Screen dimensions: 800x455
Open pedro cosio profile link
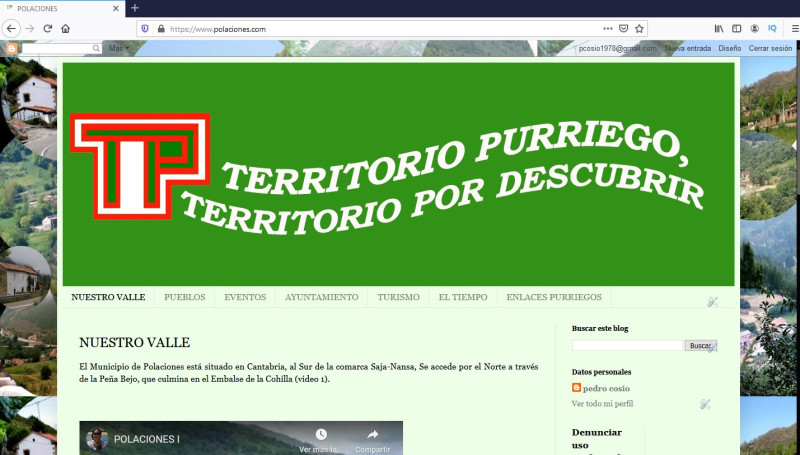(x=606, y=388)
